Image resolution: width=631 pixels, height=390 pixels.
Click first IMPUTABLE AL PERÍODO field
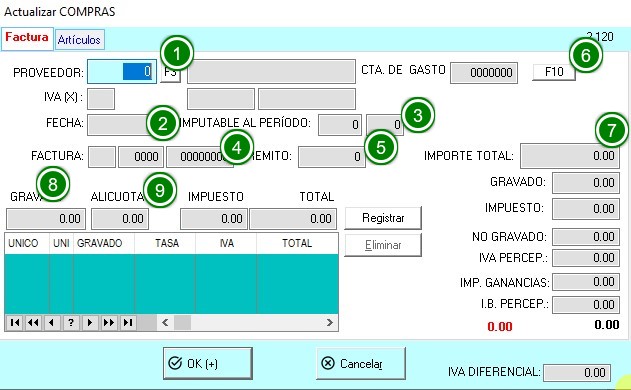pyautogui.click(x=340, y=125)
